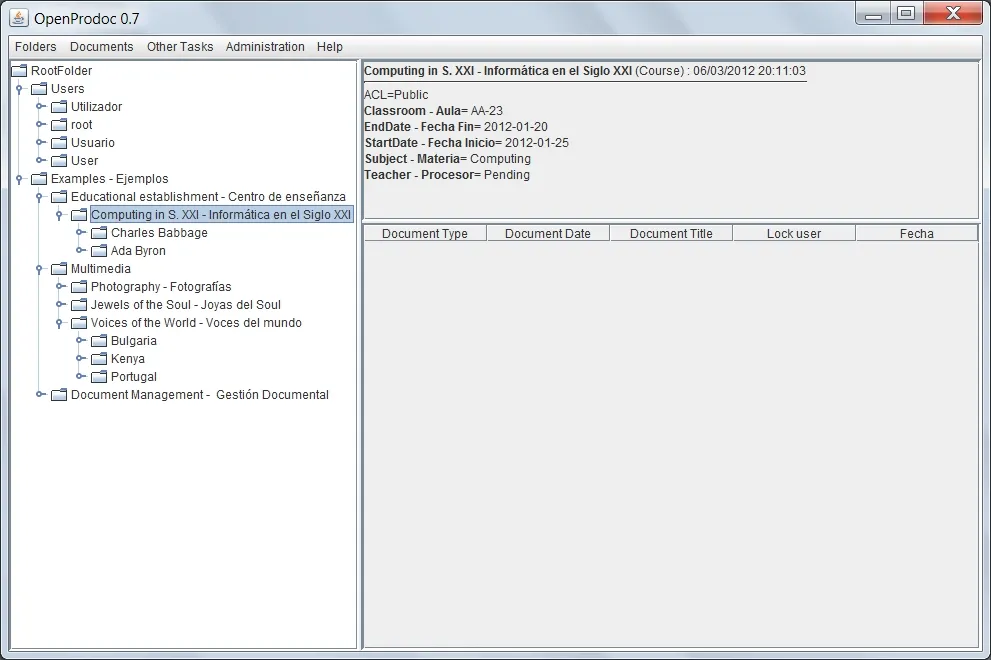Expand the Document Management - Gestión Documental node
Image resolution: width=991 pixels, height=660 pixels.
pyautogui.click(x=39, y=394)
